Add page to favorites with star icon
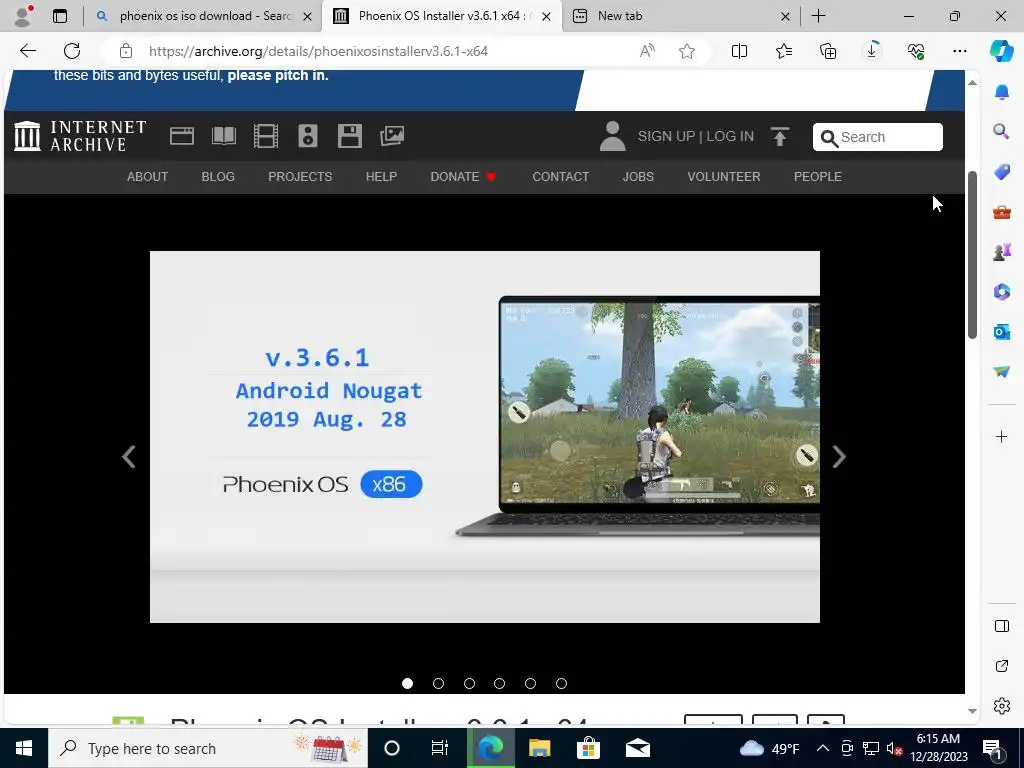Screen dimensions: 1024x768 (x=686, y=51)
